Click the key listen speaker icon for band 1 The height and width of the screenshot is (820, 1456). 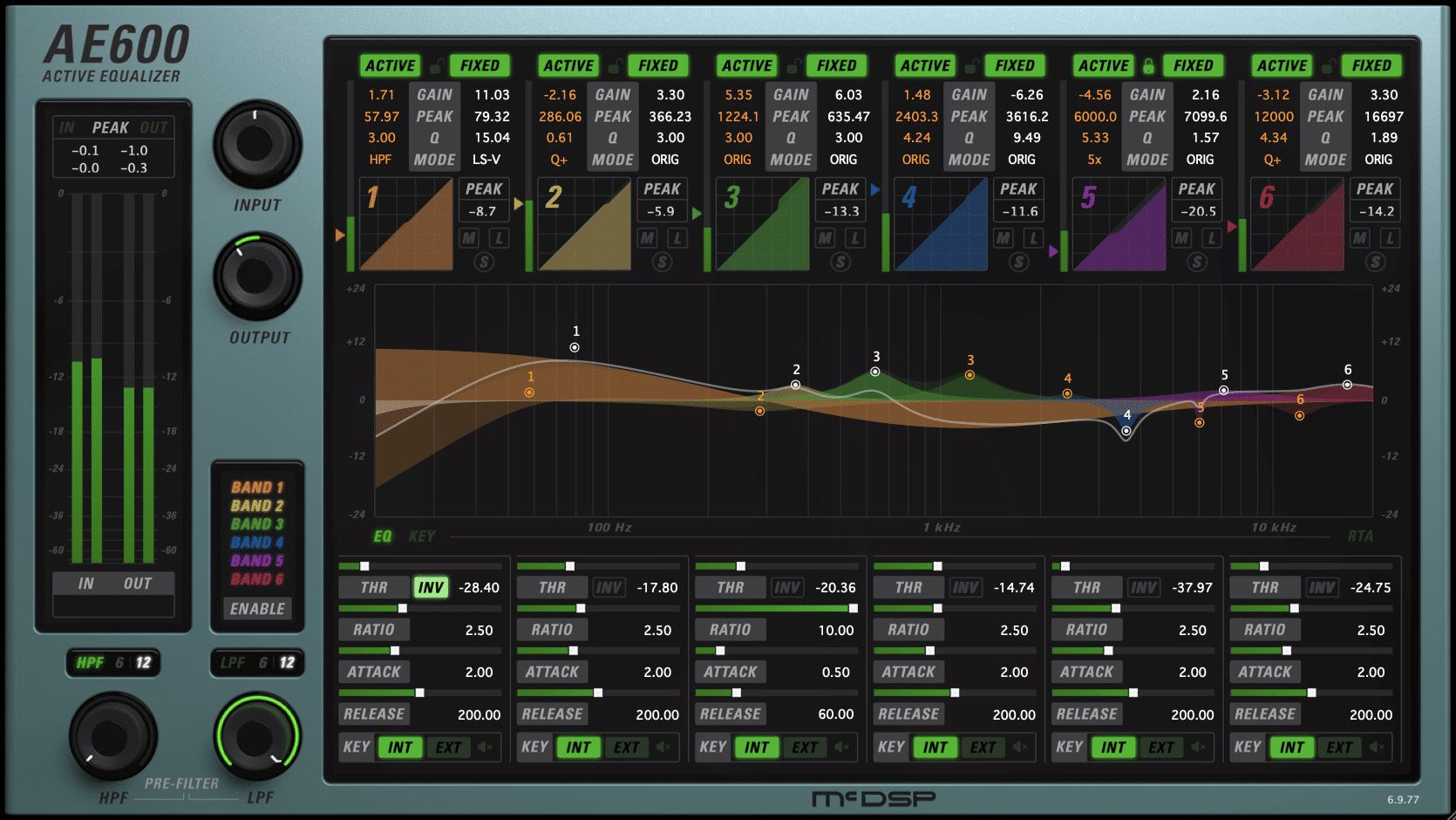pyautogui.click(x=486, y=747)
